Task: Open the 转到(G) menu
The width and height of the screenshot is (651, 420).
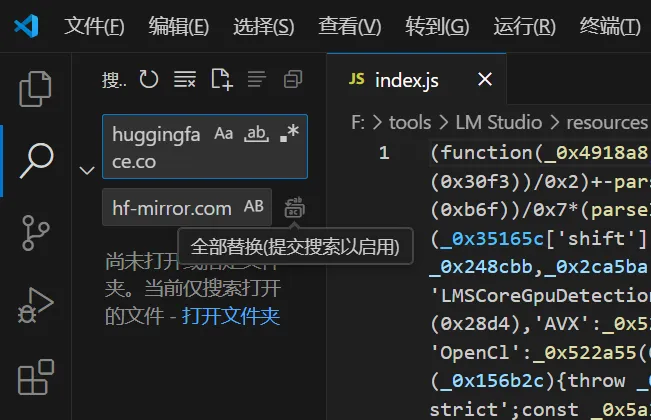Action: 437,27
